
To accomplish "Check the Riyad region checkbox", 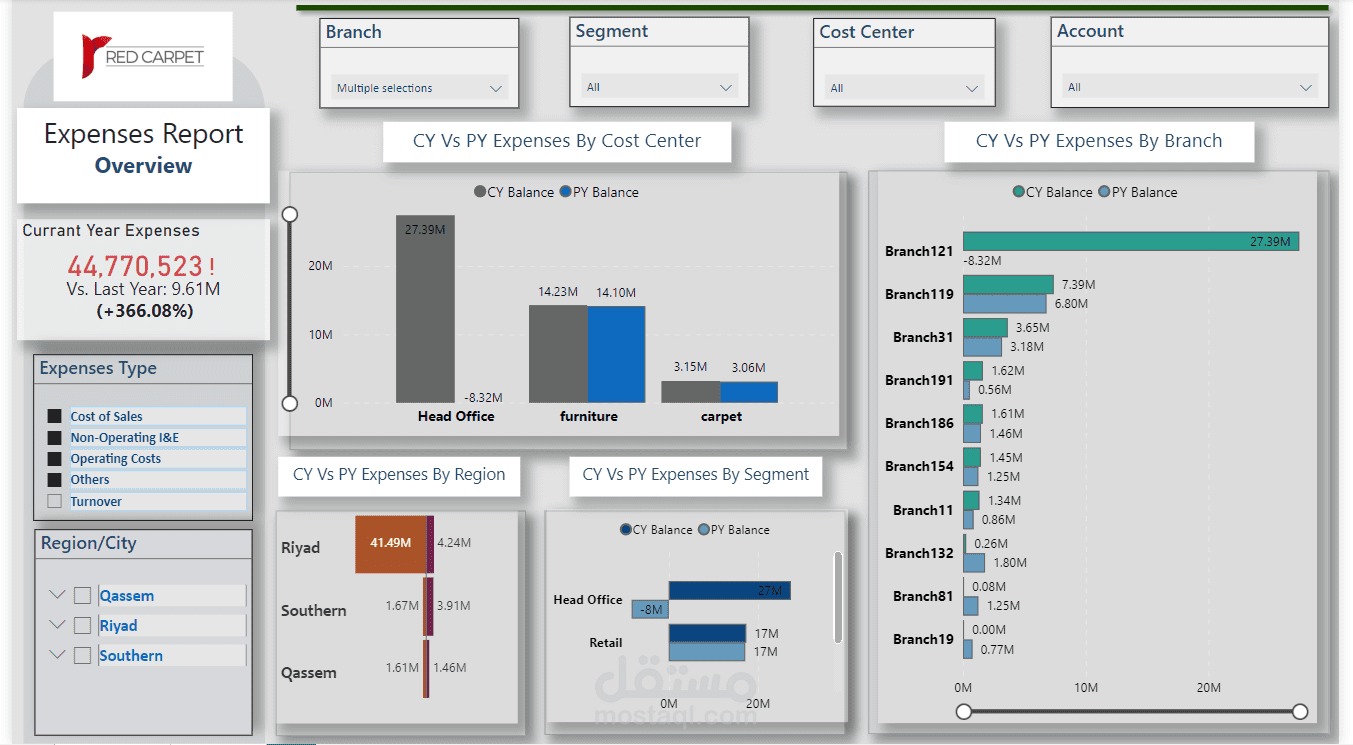I will click(x=82, y=625).
